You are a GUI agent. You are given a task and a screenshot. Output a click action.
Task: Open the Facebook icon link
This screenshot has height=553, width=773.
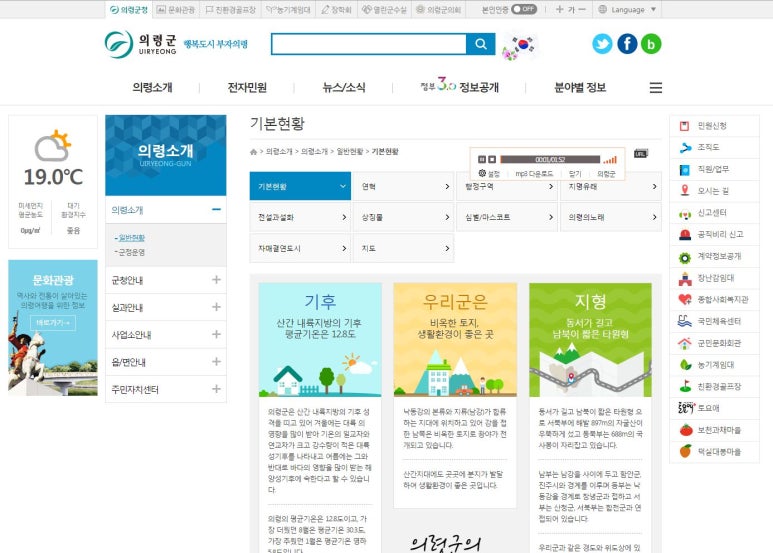[x=627, y=44]
